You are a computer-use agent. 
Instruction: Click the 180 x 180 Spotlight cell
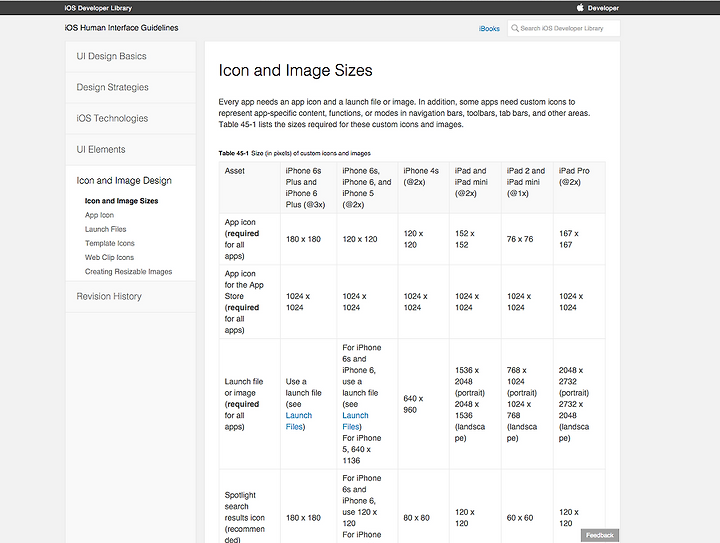(309, 506)
